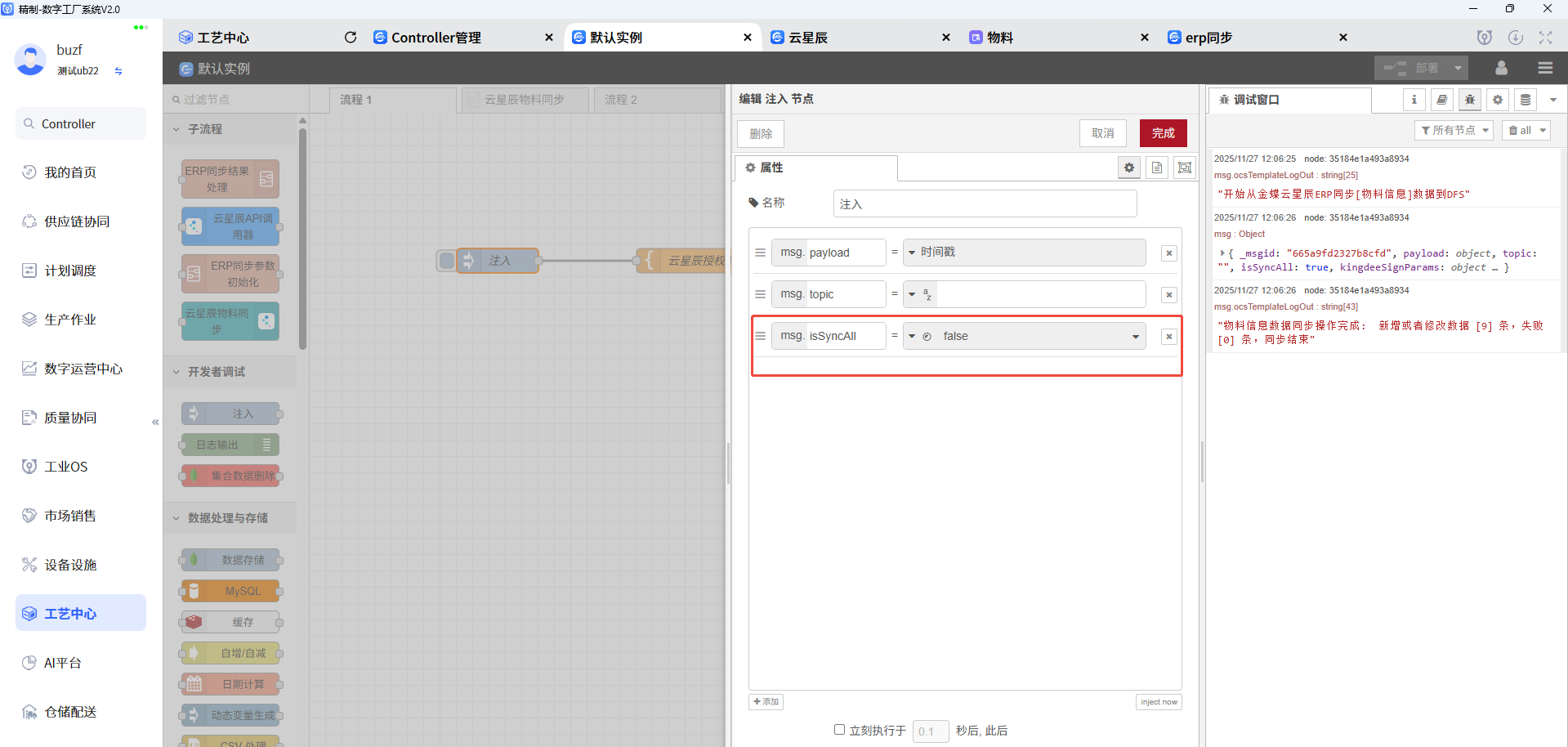
Task: Remove the msg.topic property row
Action: tap(1169, 295)
